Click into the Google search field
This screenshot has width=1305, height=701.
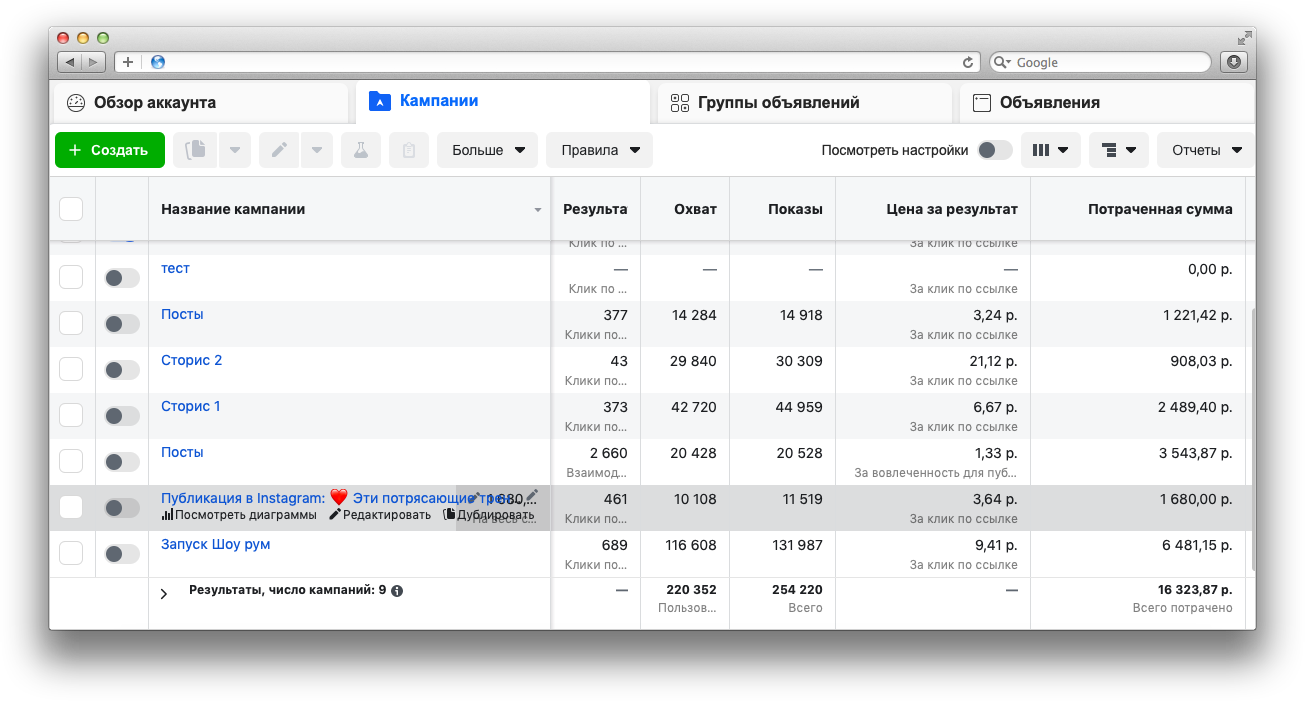click(1100, 62)
